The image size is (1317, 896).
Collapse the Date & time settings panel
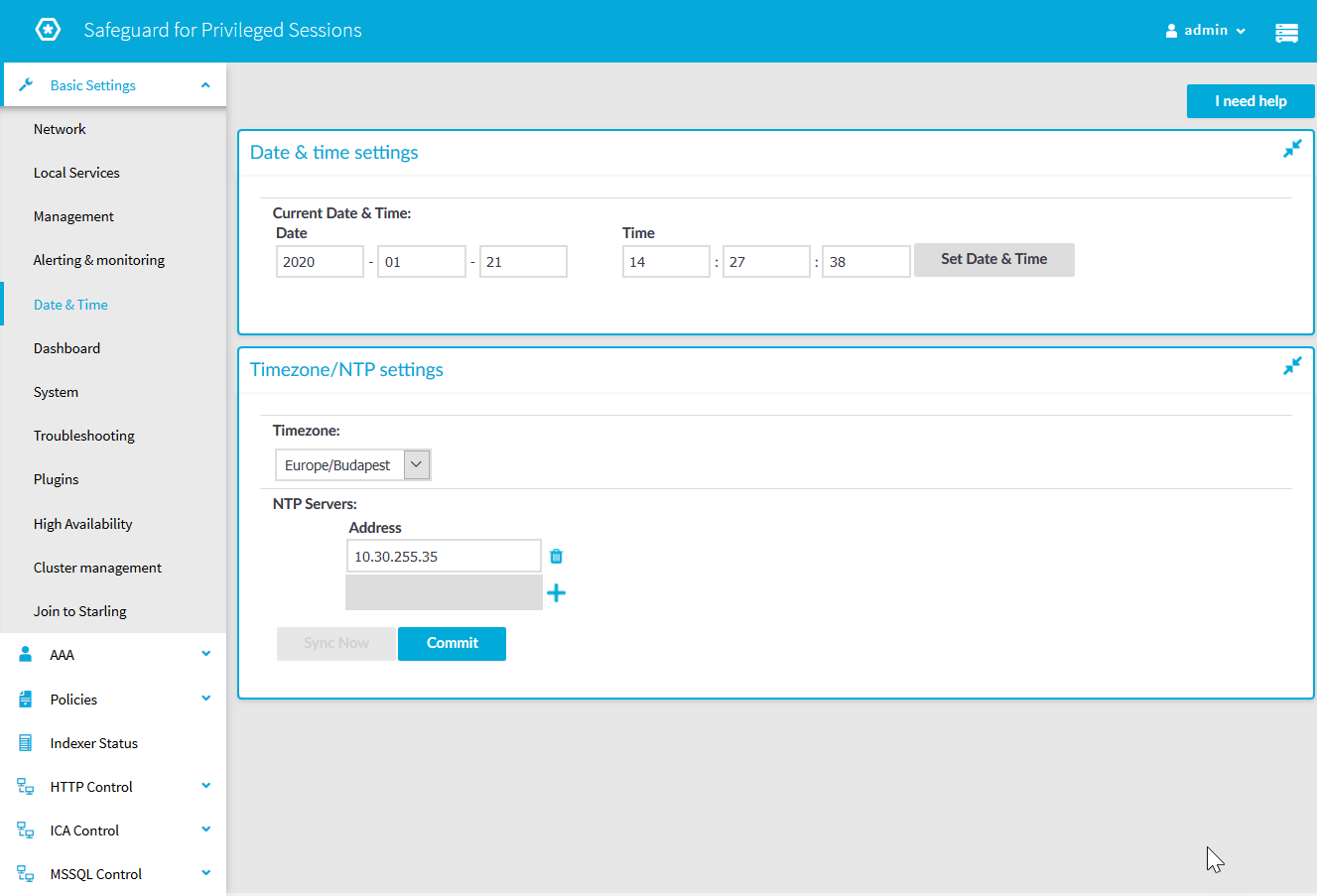tap(1292, 149)
